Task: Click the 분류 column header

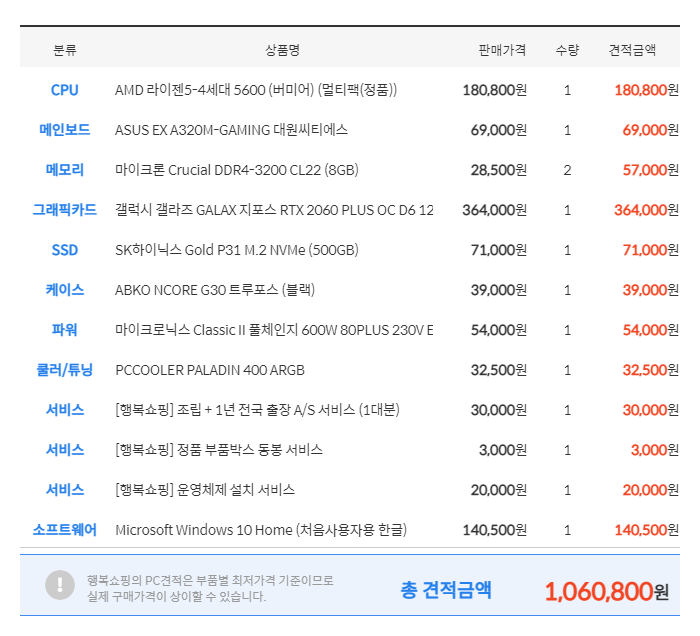Action: 65,50
